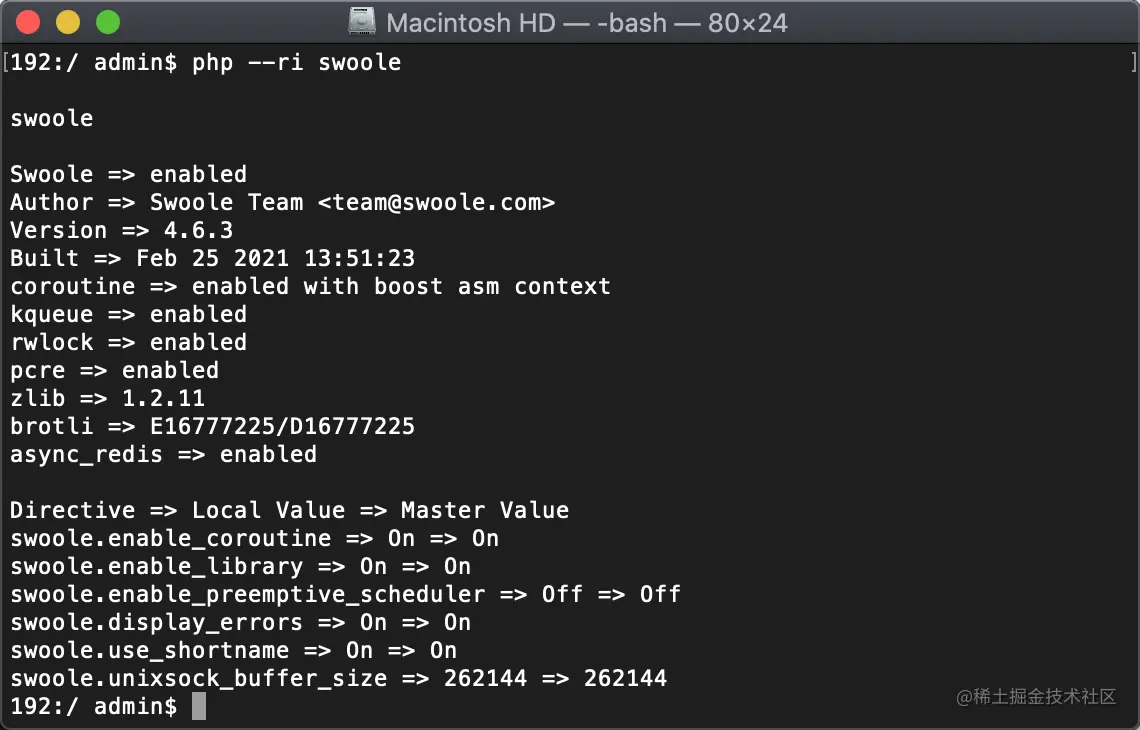Click the brotli E16777225/D16777225 value

282,427
